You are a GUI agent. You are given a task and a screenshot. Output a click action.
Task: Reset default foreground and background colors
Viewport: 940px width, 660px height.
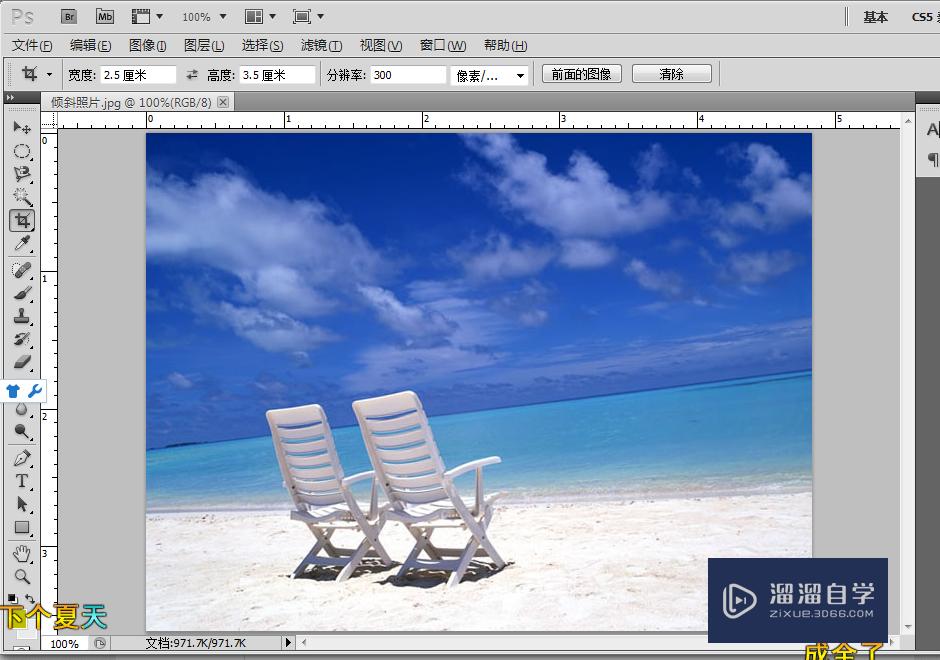[12, 598]
